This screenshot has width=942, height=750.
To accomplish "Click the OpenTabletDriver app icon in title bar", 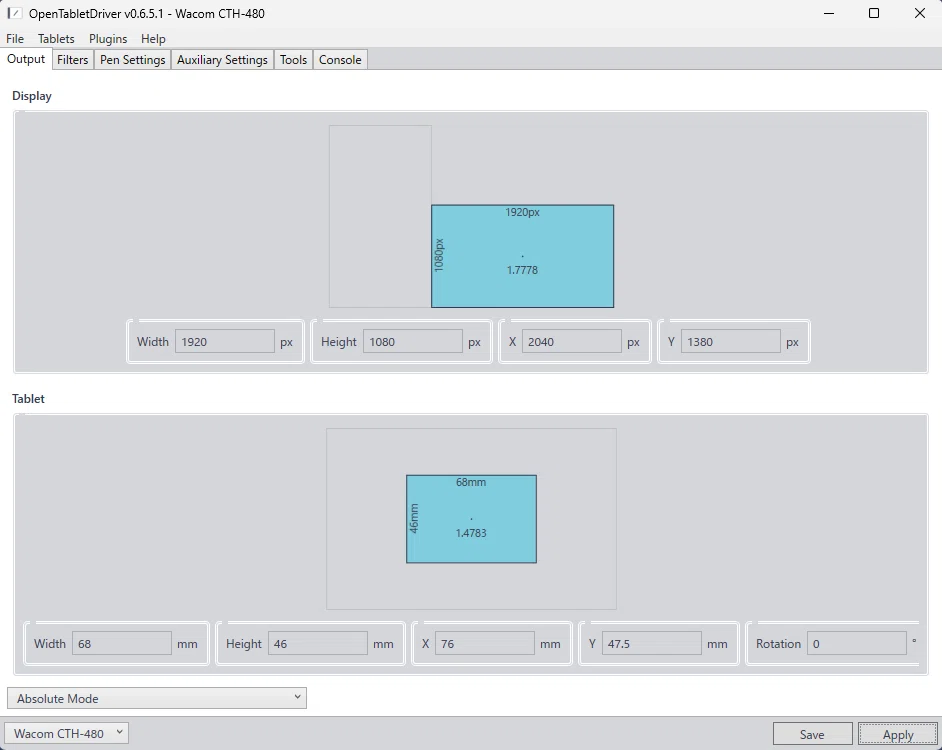I will (x=15, y=13).
